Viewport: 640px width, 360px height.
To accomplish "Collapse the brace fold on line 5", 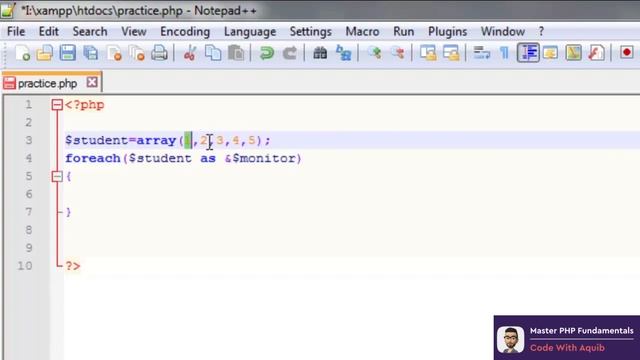I will click(57, 176).
